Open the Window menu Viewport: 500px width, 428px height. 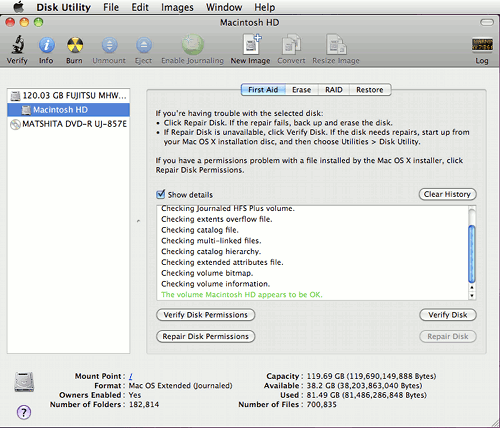click(224, 7)
